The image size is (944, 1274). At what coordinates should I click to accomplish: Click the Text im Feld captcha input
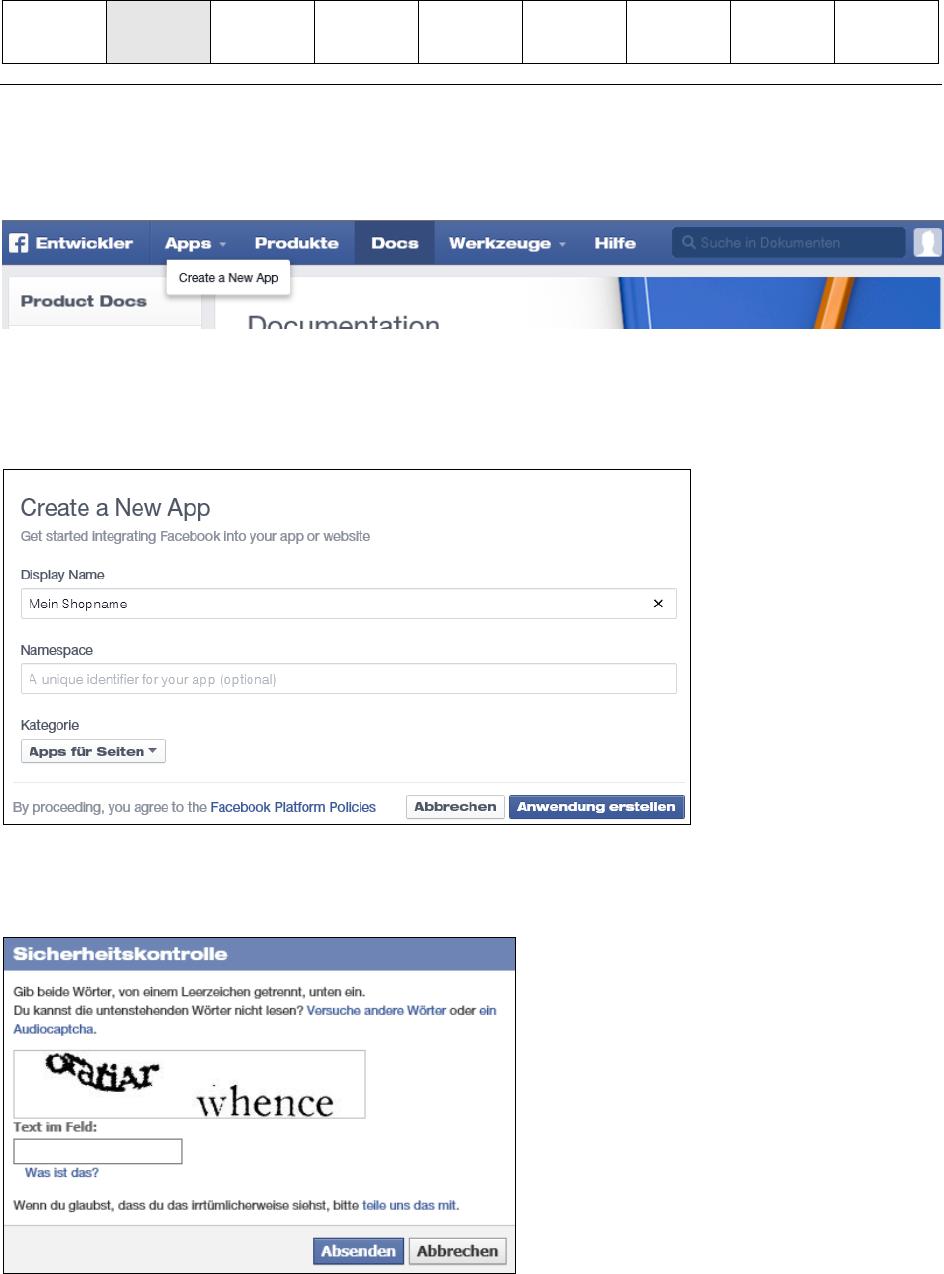point(98,1151)
